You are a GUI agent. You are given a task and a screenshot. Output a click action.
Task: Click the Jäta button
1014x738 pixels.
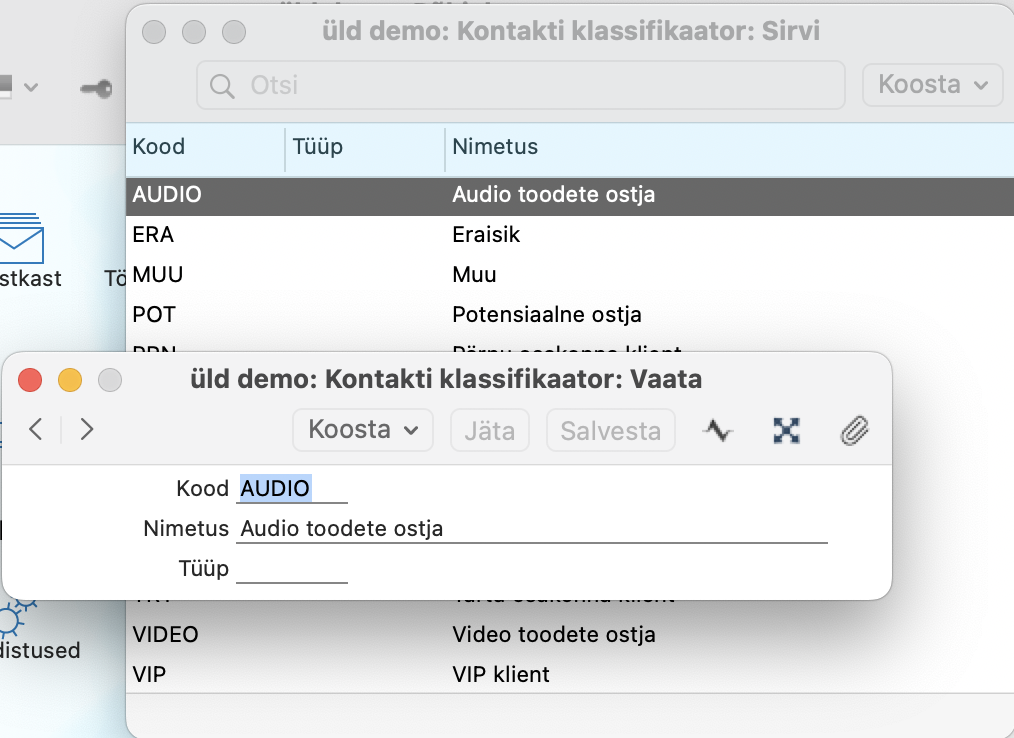point(489,430)
